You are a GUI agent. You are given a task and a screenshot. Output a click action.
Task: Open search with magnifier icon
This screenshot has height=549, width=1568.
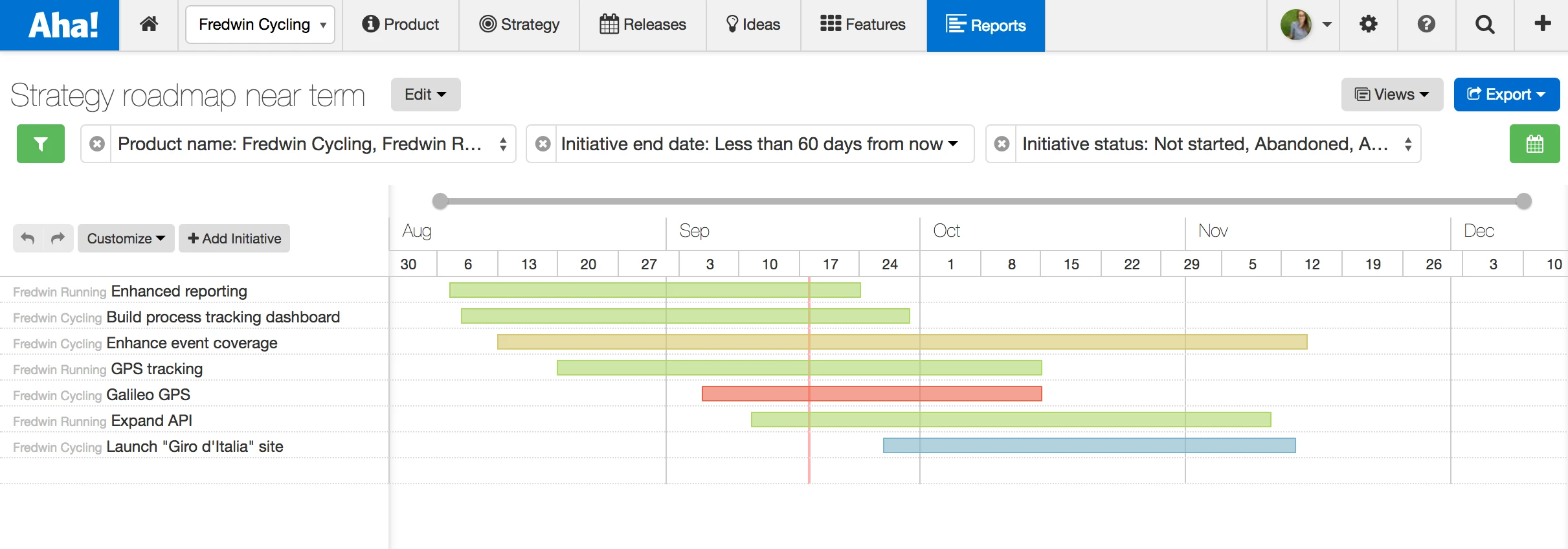(1484, 25)
